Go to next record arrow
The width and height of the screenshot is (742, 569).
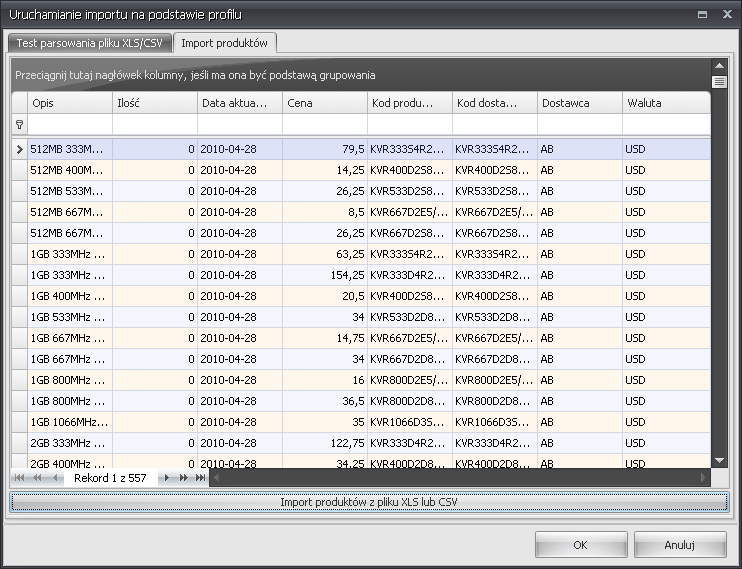click(x=166, y=478)
